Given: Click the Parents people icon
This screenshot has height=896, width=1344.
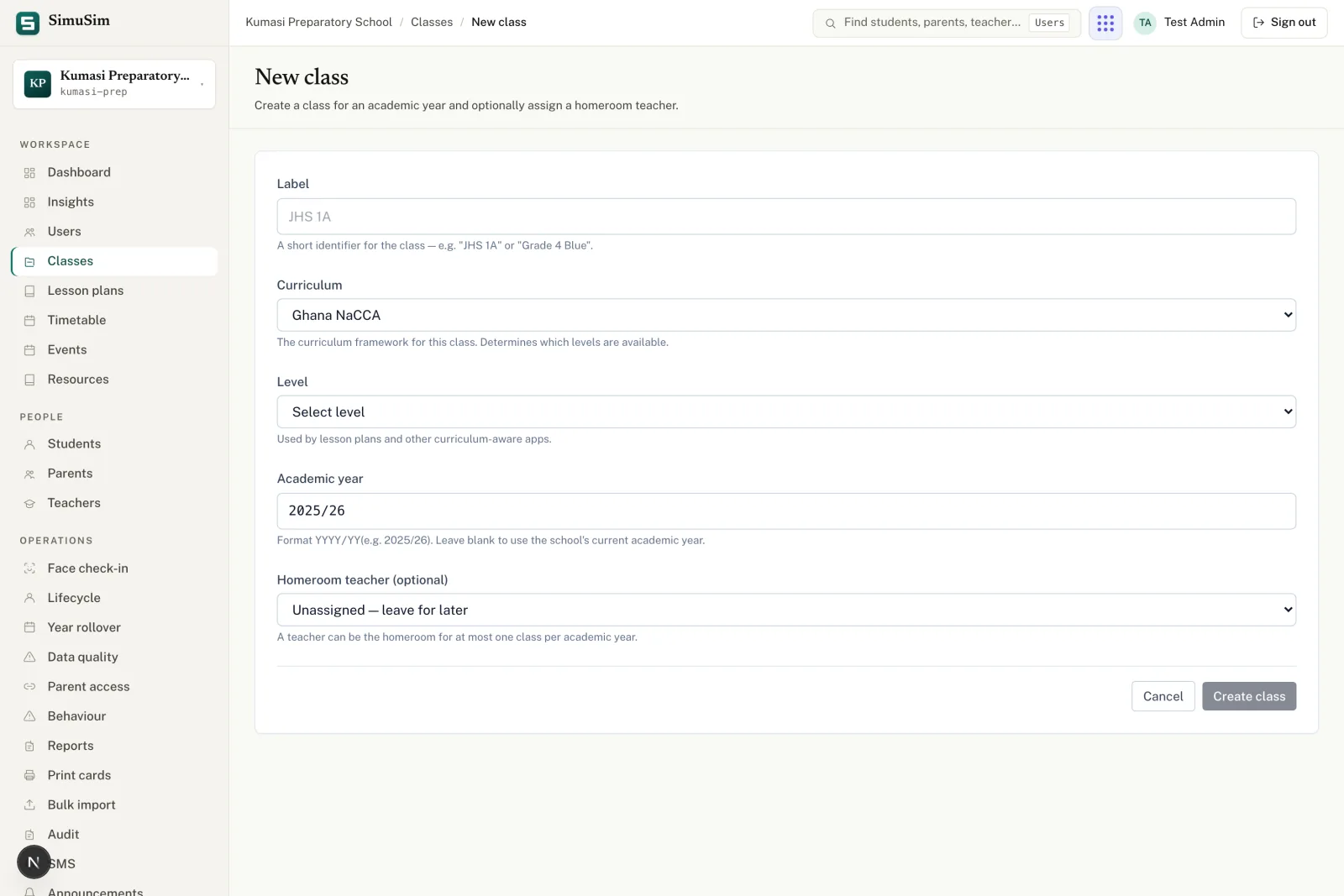Looking at the screenshot, I should (29, 474).
